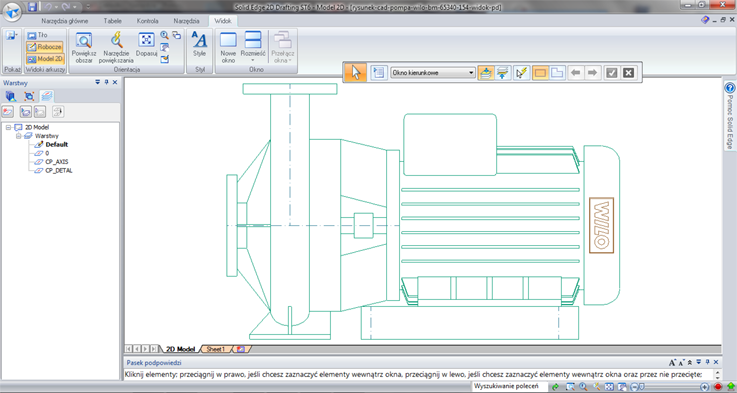The height and width of the screenshot is (393, 737).
Task: Toggle the Robocze sheet view
Action: [x=44, y=47]
